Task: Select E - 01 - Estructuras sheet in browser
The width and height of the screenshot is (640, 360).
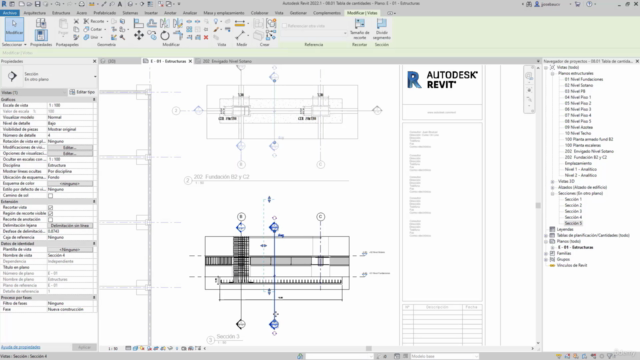Action: click(575, 247)
